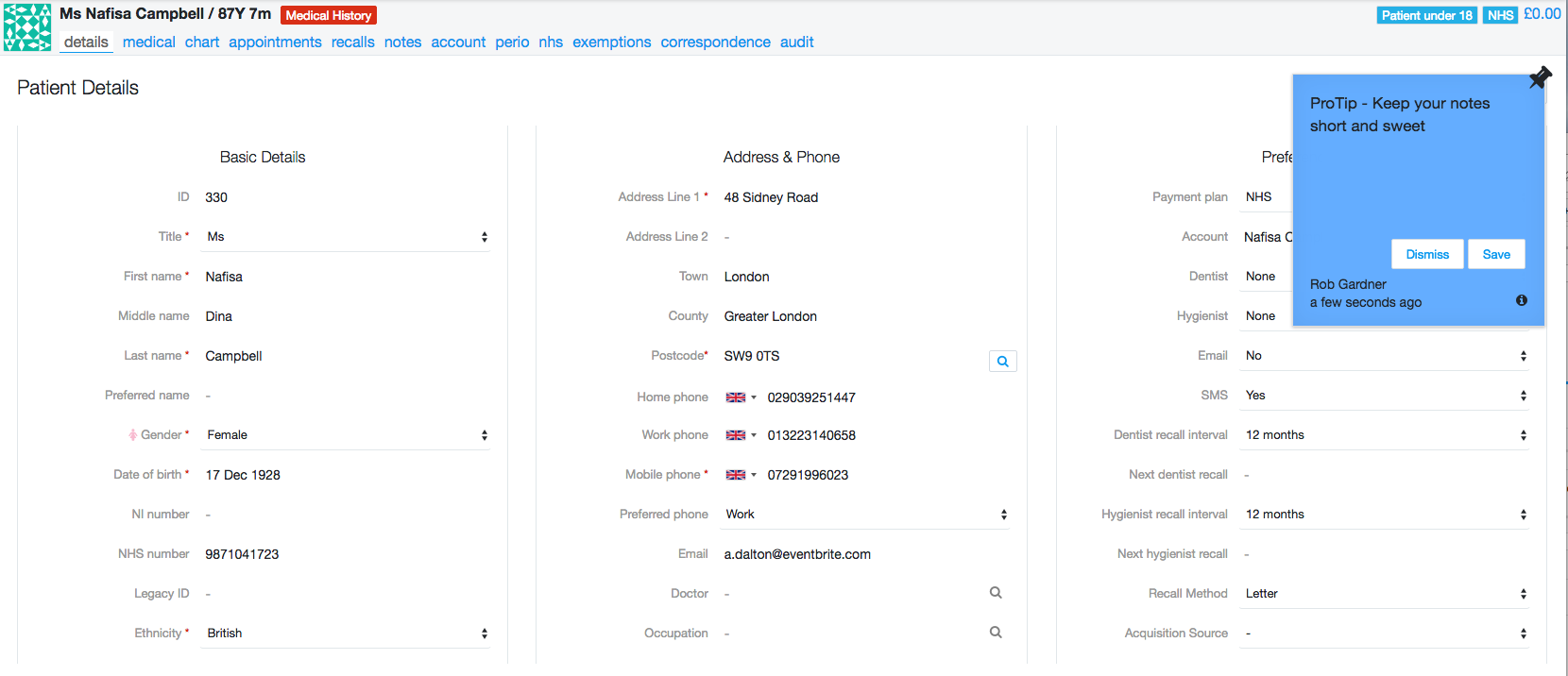The width and height of the screenshot is (1568, 676).
Task: Click the Medical History badge
Action: click(328, 15)
